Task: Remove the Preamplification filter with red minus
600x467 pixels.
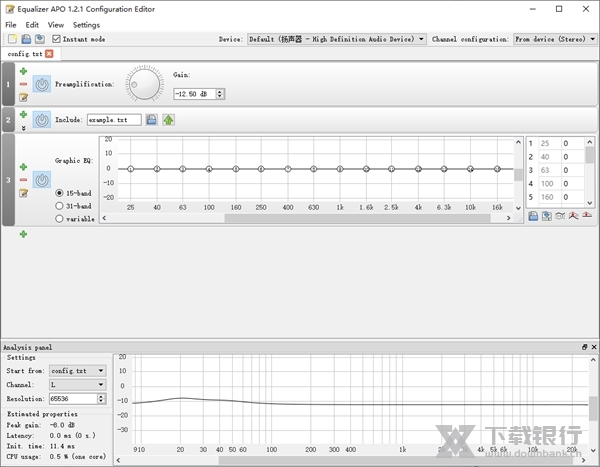Action: click(23, 84)
